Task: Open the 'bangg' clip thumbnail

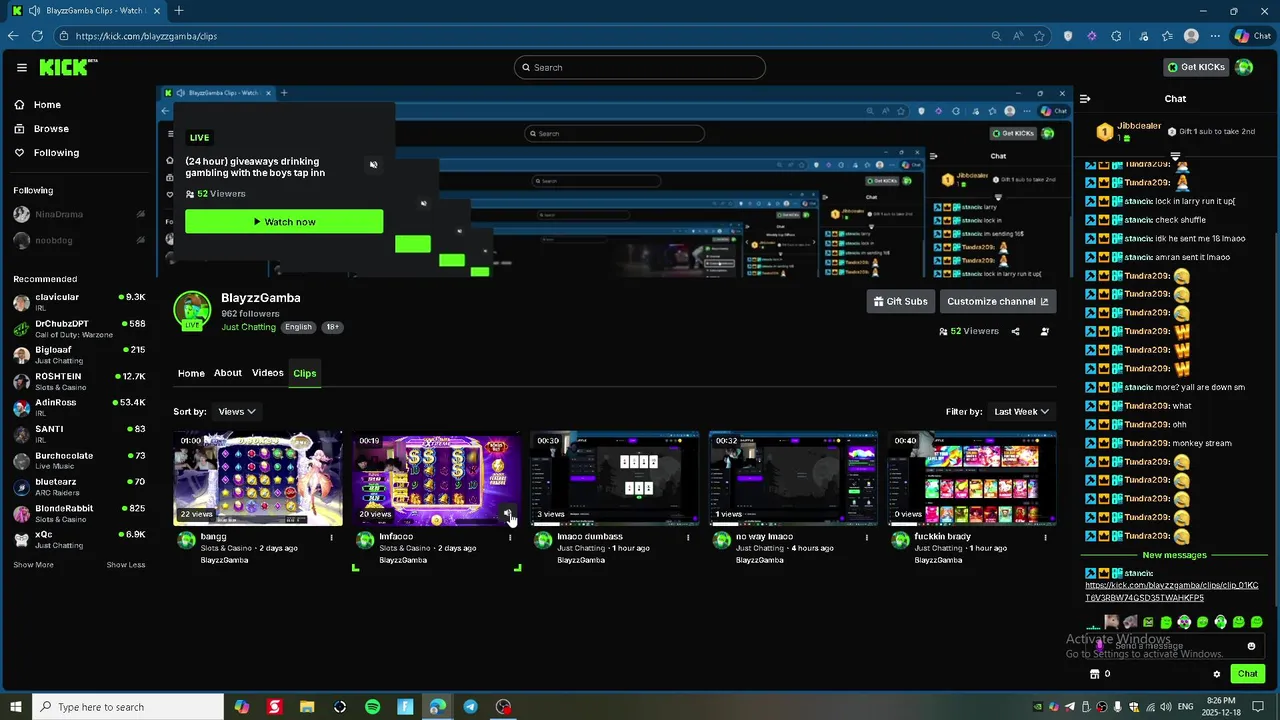Action: tap(258, 478)
